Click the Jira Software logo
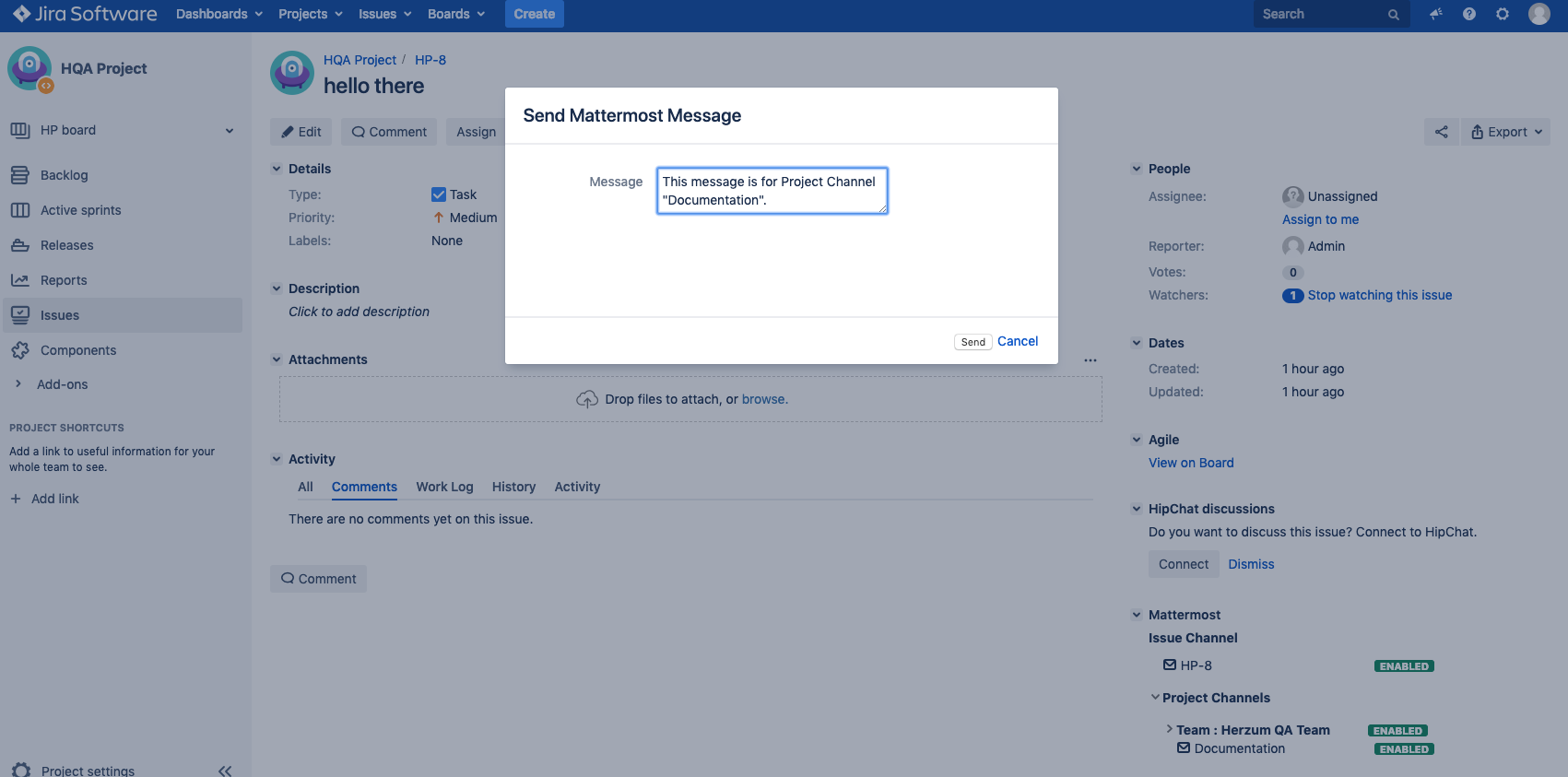The height and width of the screenshot is (777, 1568). coord(85,14)
